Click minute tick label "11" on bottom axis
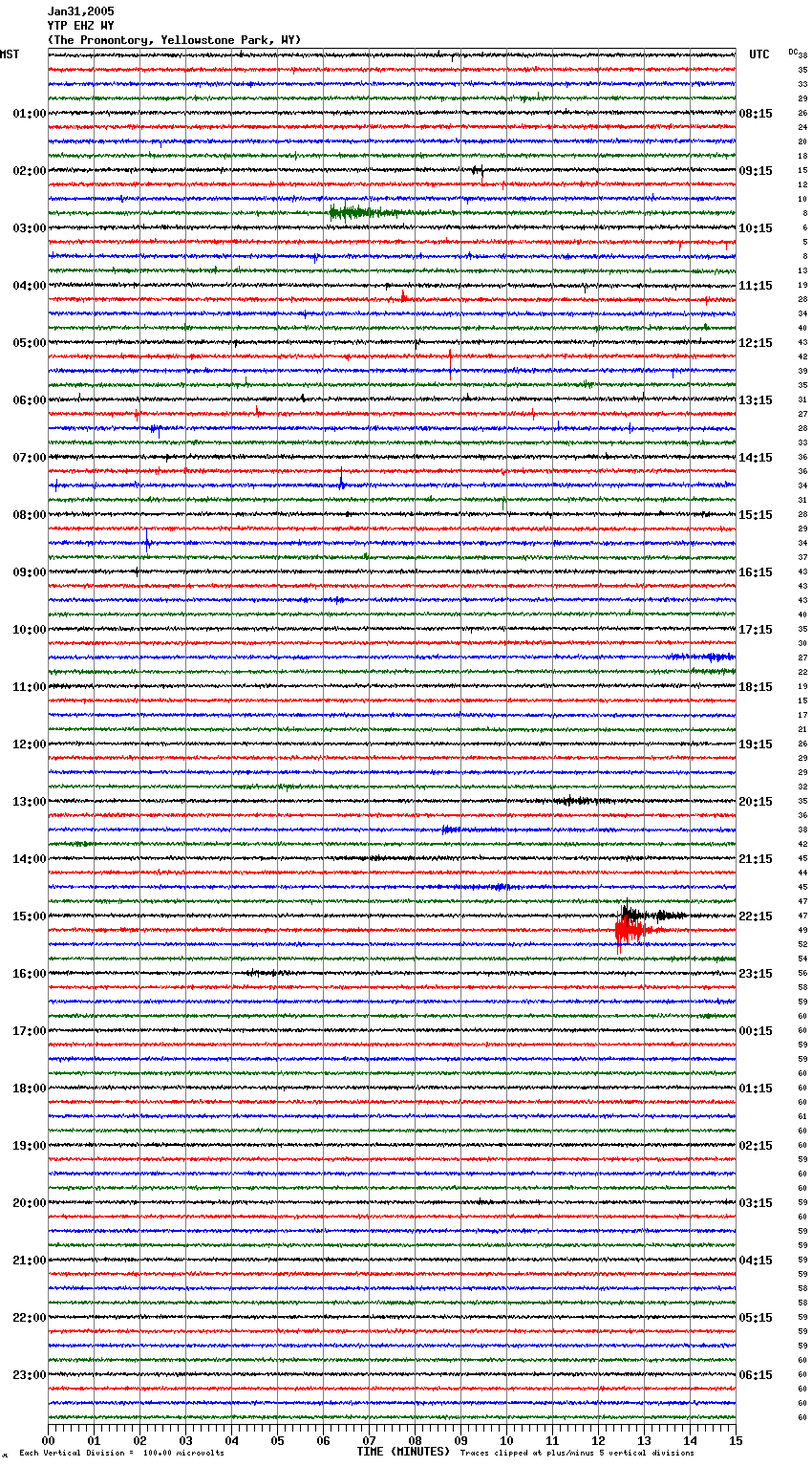Viewport: 812px width, 1466px height. pos(552,1440)
